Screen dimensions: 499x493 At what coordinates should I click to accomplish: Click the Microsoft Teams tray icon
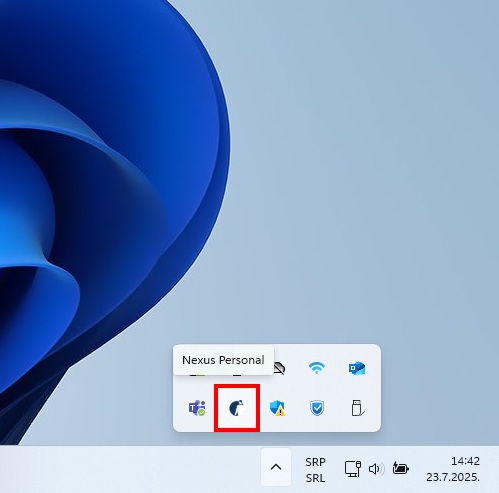[x=197, y=408]
